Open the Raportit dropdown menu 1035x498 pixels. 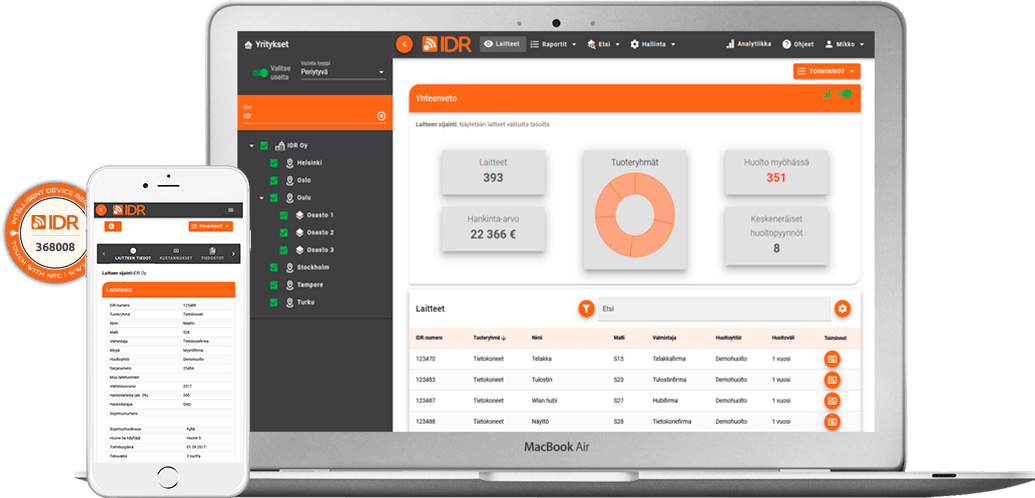point(553,44)
